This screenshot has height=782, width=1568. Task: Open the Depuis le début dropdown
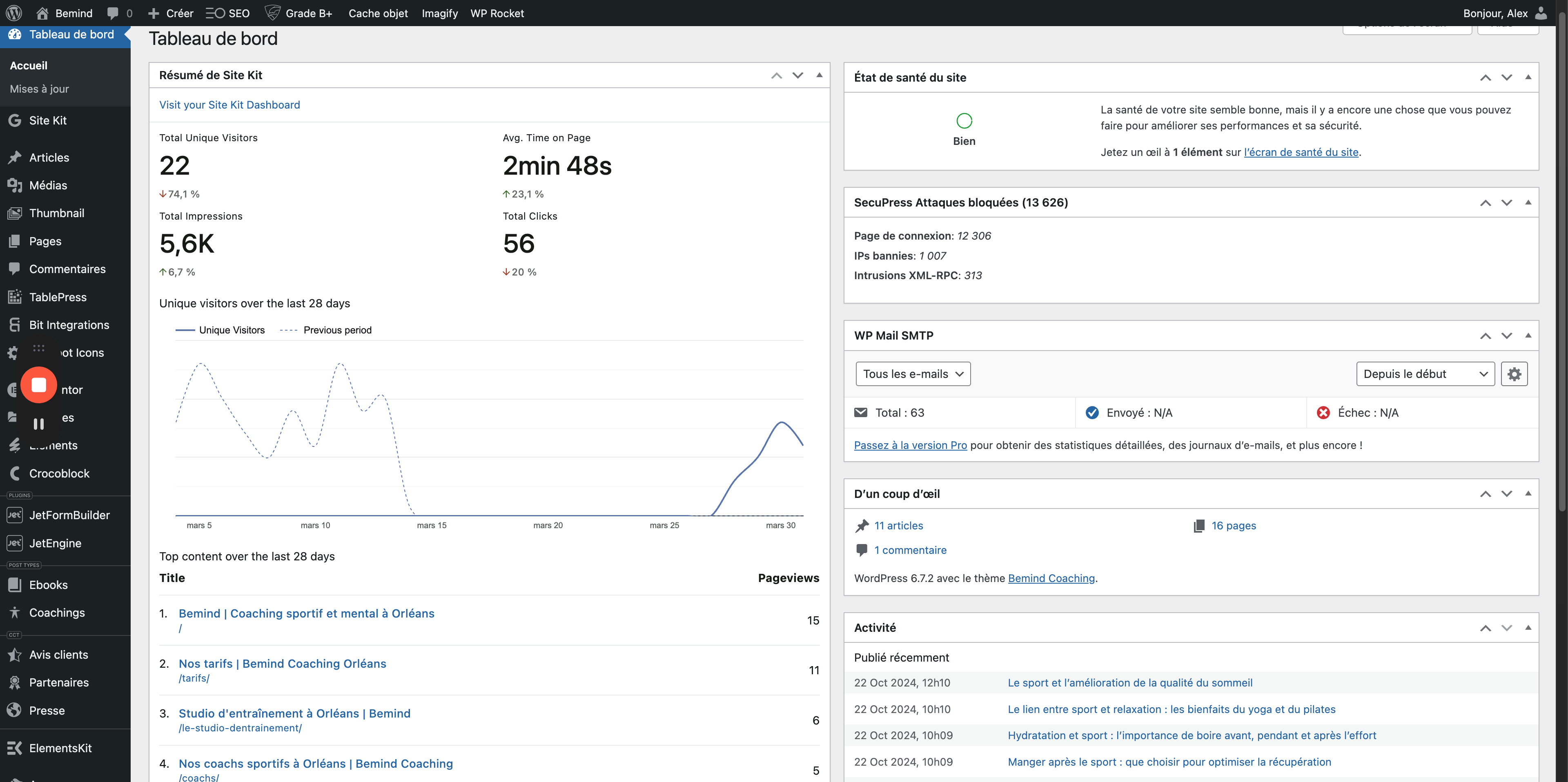[x=1425, y=374]
